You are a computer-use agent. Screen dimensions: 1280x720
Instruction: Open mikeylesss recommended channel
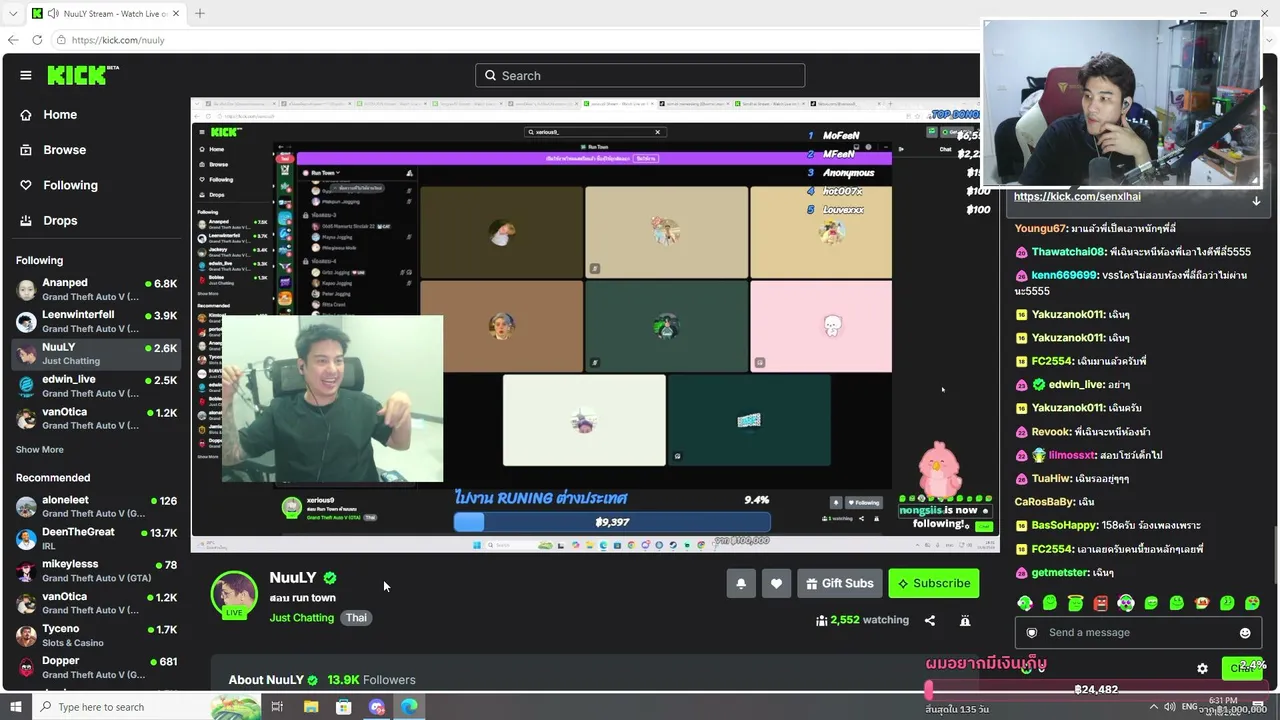click(96, 571)
